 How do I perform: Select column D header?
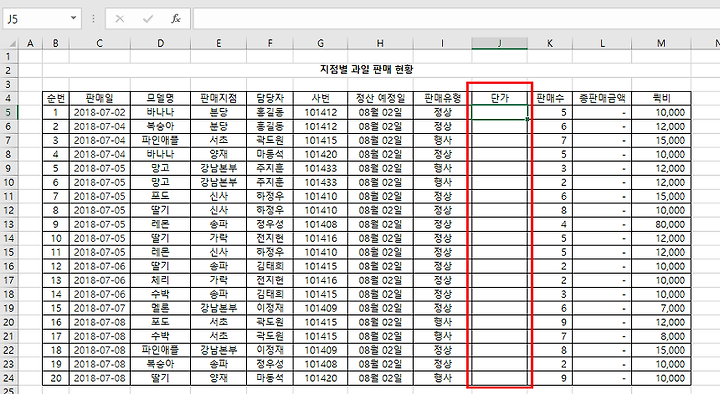(160, 43)
